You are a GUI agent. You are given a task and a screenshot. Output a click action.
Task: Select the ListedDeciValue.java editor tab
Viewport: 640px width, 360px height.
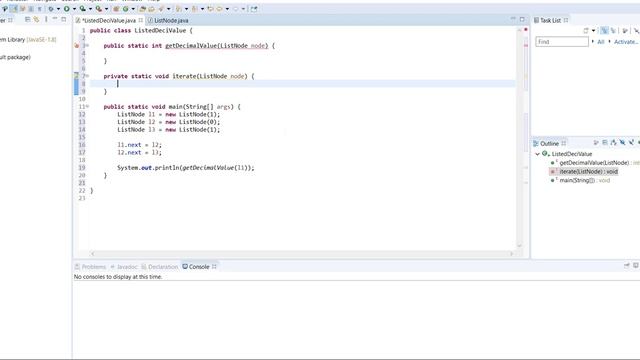(x=109, y=20)
